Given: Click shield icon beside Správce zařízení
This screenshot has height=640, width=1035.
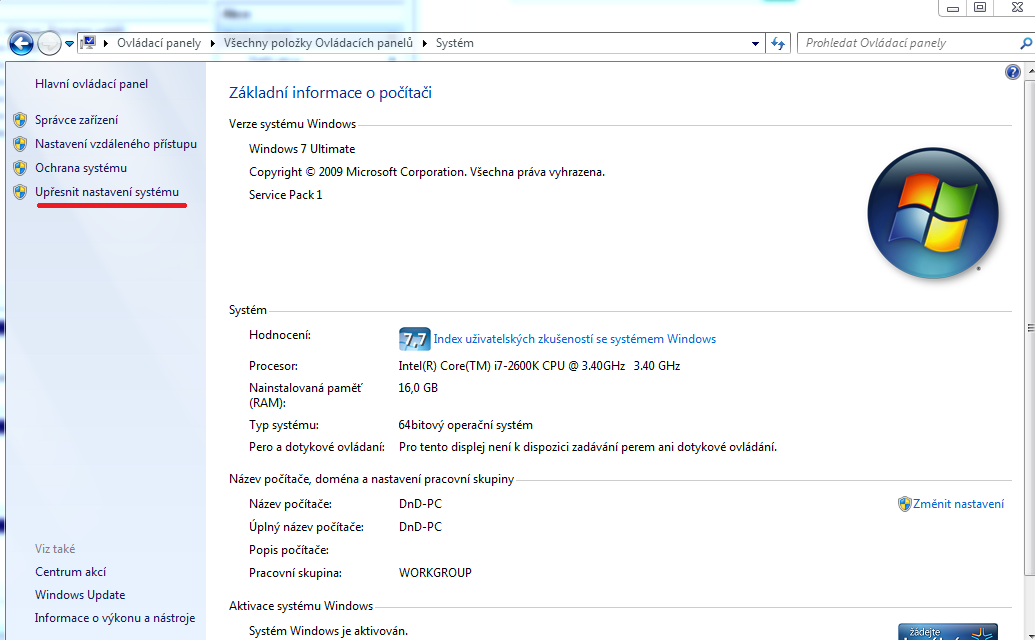Looking at the screenshot, I should (x=20, y=120).
